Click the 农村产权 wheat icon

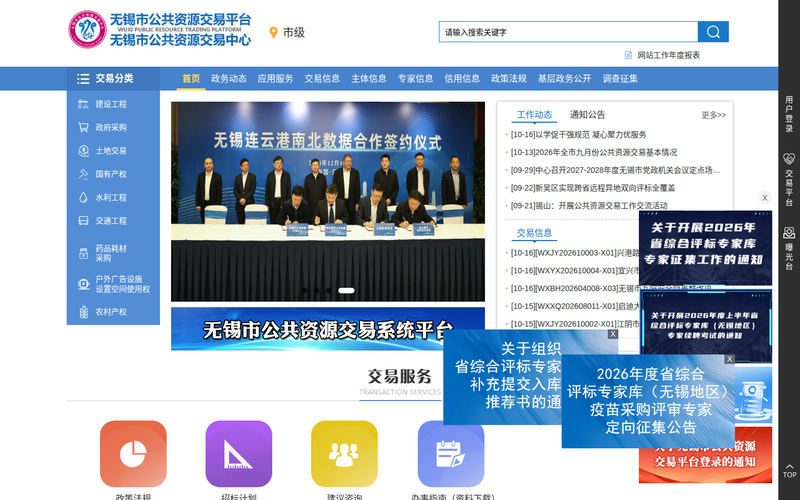click(83, 312)
